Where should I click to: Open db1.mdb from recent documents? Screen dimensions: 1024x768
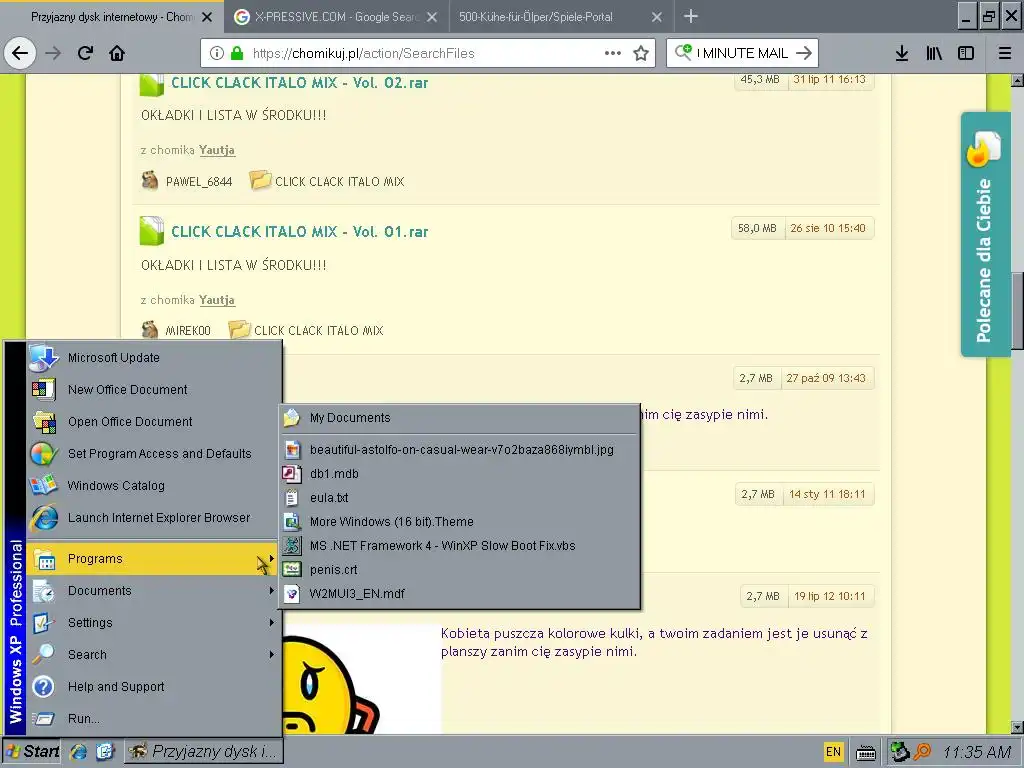point(460,473)
